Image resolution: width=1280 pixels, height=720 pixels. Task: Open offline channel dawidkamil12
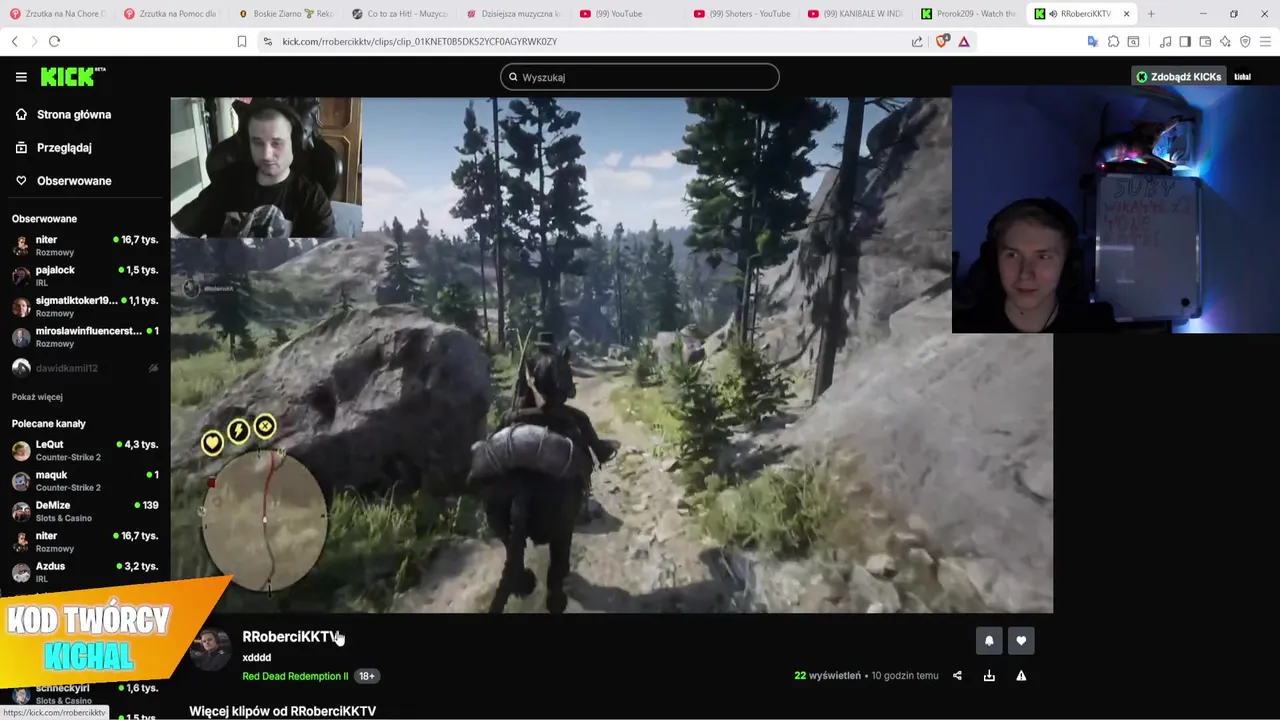84,368
